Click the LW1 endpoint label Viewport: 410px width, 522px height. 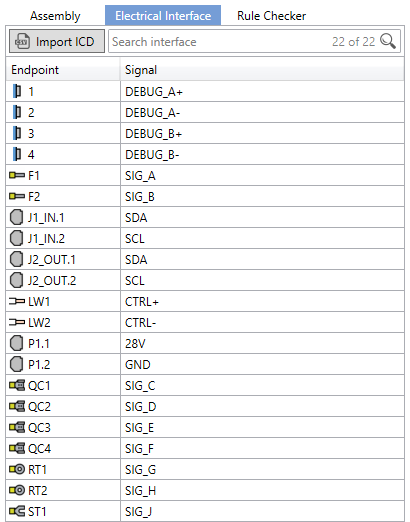tap(39, 301)
